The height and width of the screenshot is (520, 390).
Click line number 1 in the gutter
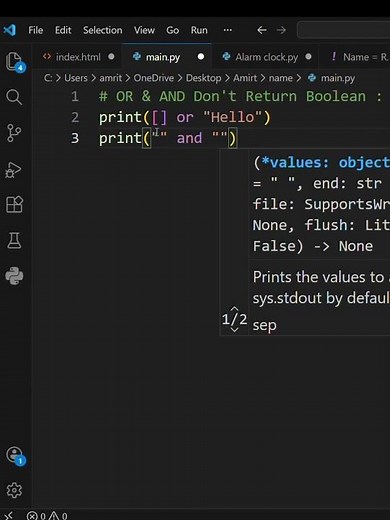pyautogui.click(x=75, y=97)
